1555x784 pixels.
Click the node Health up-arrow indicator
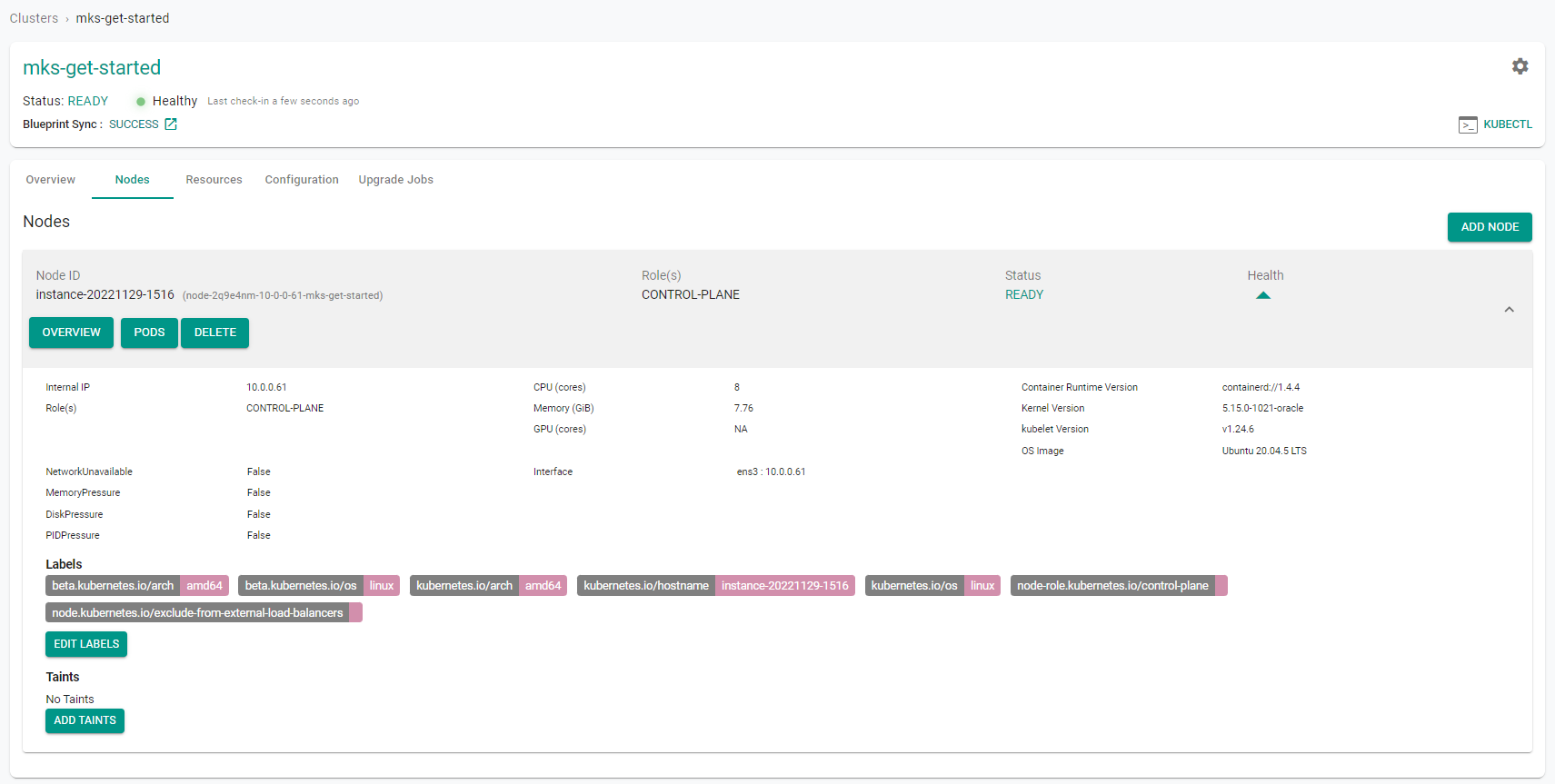[1262, 295]
